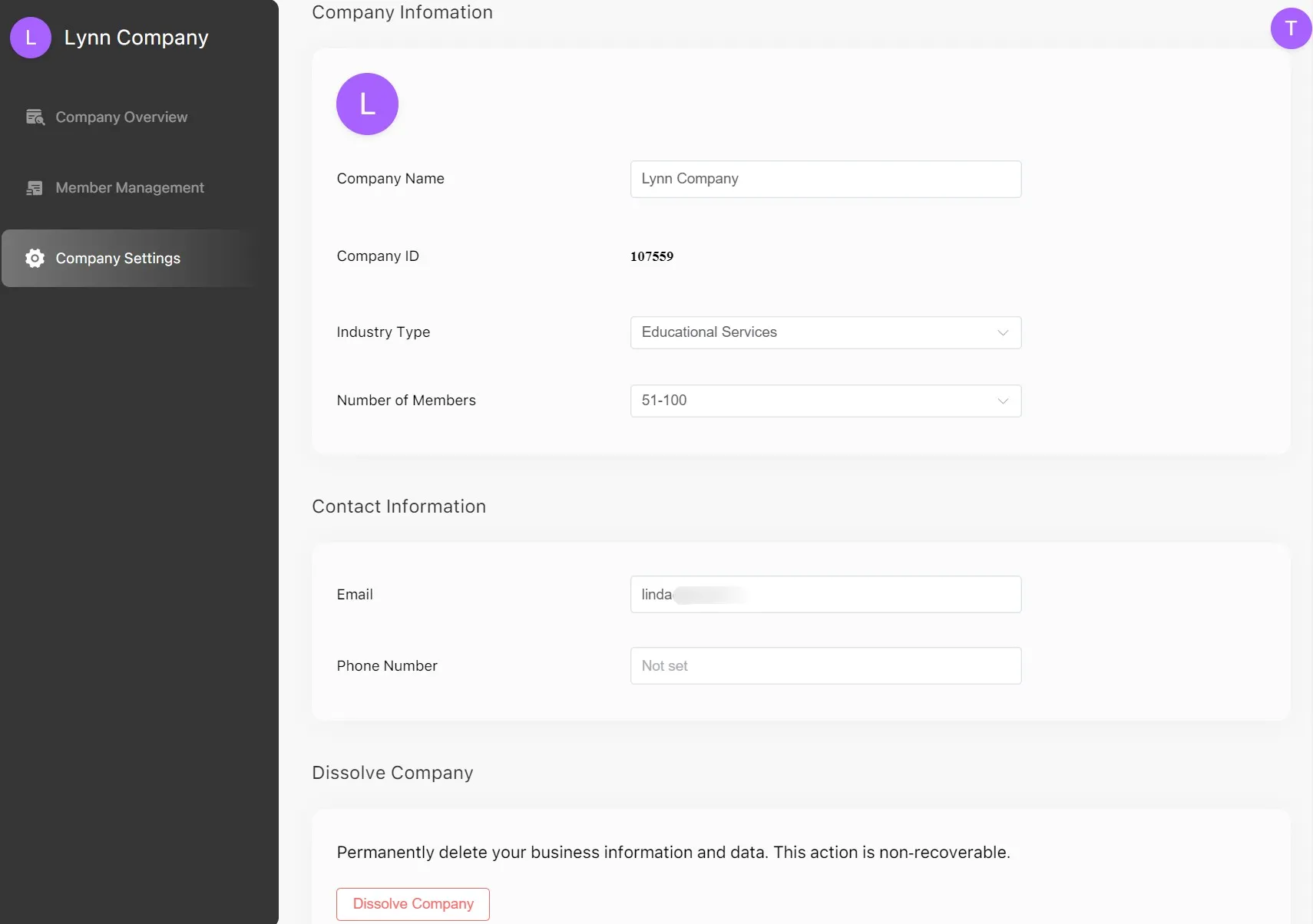Open Member Management menu item
The height and width of the screenshot is (924, 1313).
pyautogui.click(x=130, y=188)
